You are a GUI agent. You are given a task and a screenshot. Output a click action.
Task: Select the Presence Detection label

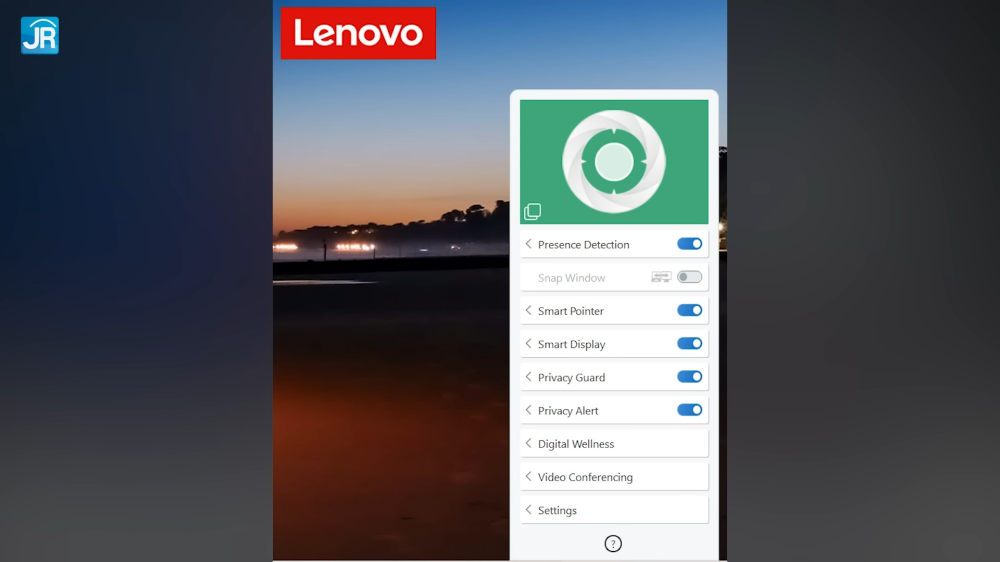(584, 244)
